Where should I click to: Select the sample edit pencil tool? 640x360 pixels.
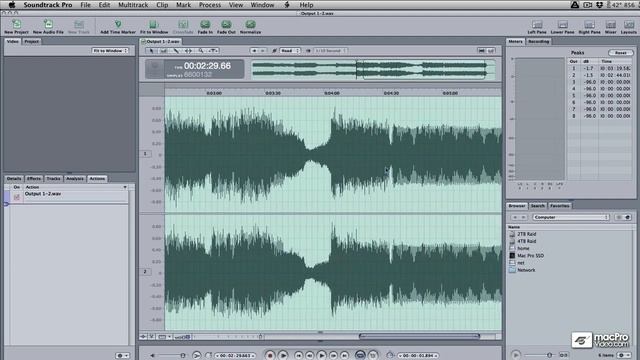pyautogui.click(x=176, y=51)
